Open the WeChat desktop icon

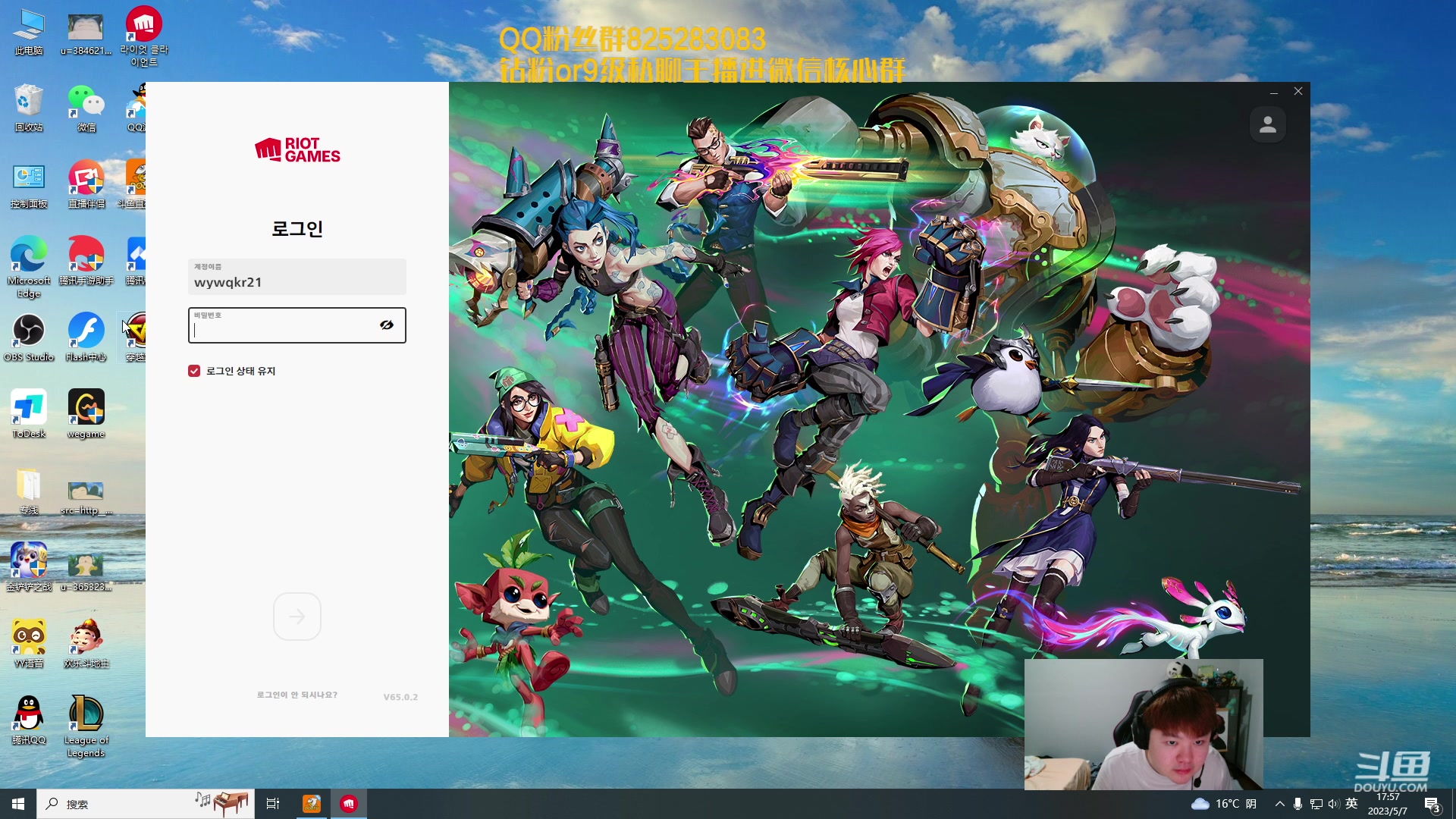tap(86, 108)
